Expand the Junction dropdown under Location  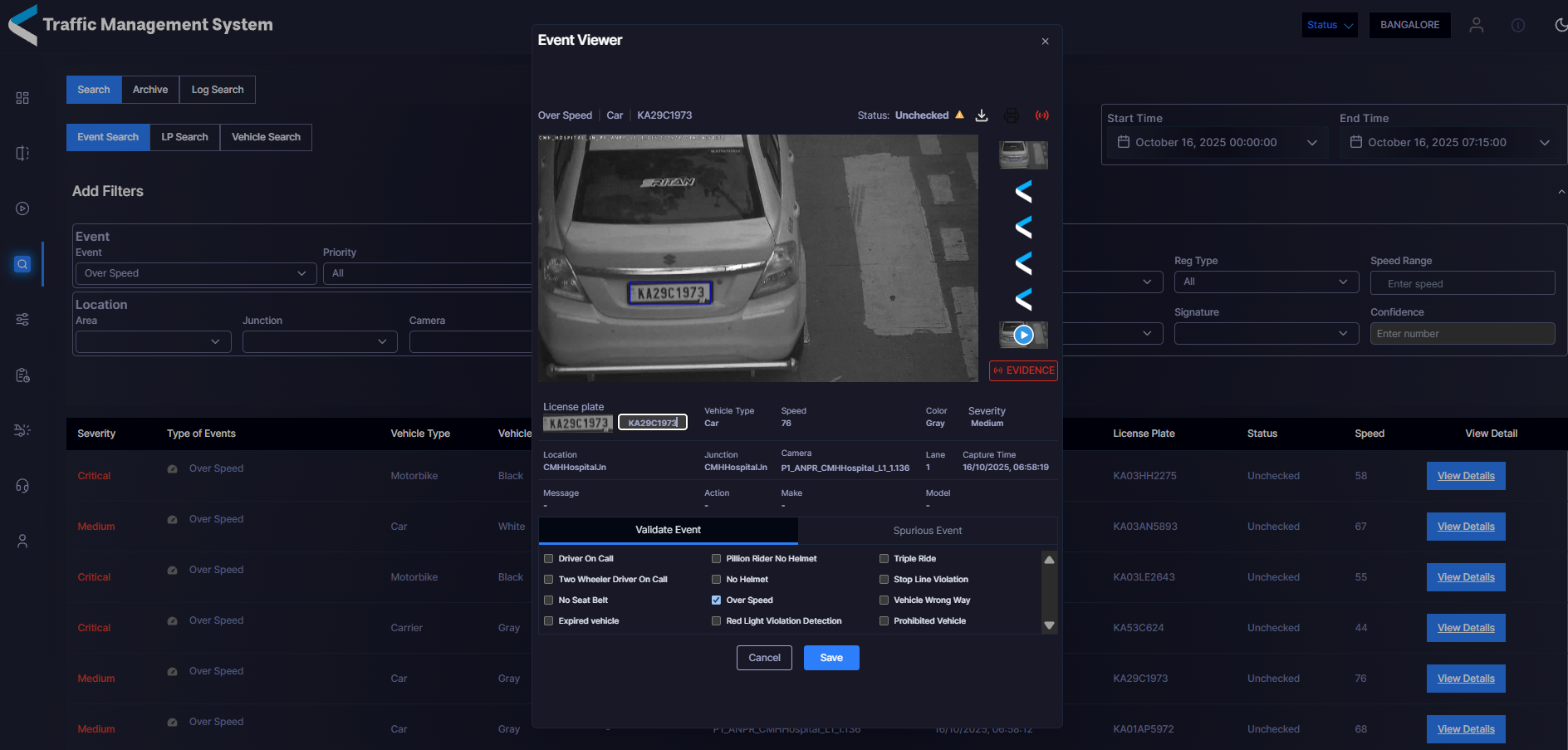pyautogui.click(x=320, y=341)
